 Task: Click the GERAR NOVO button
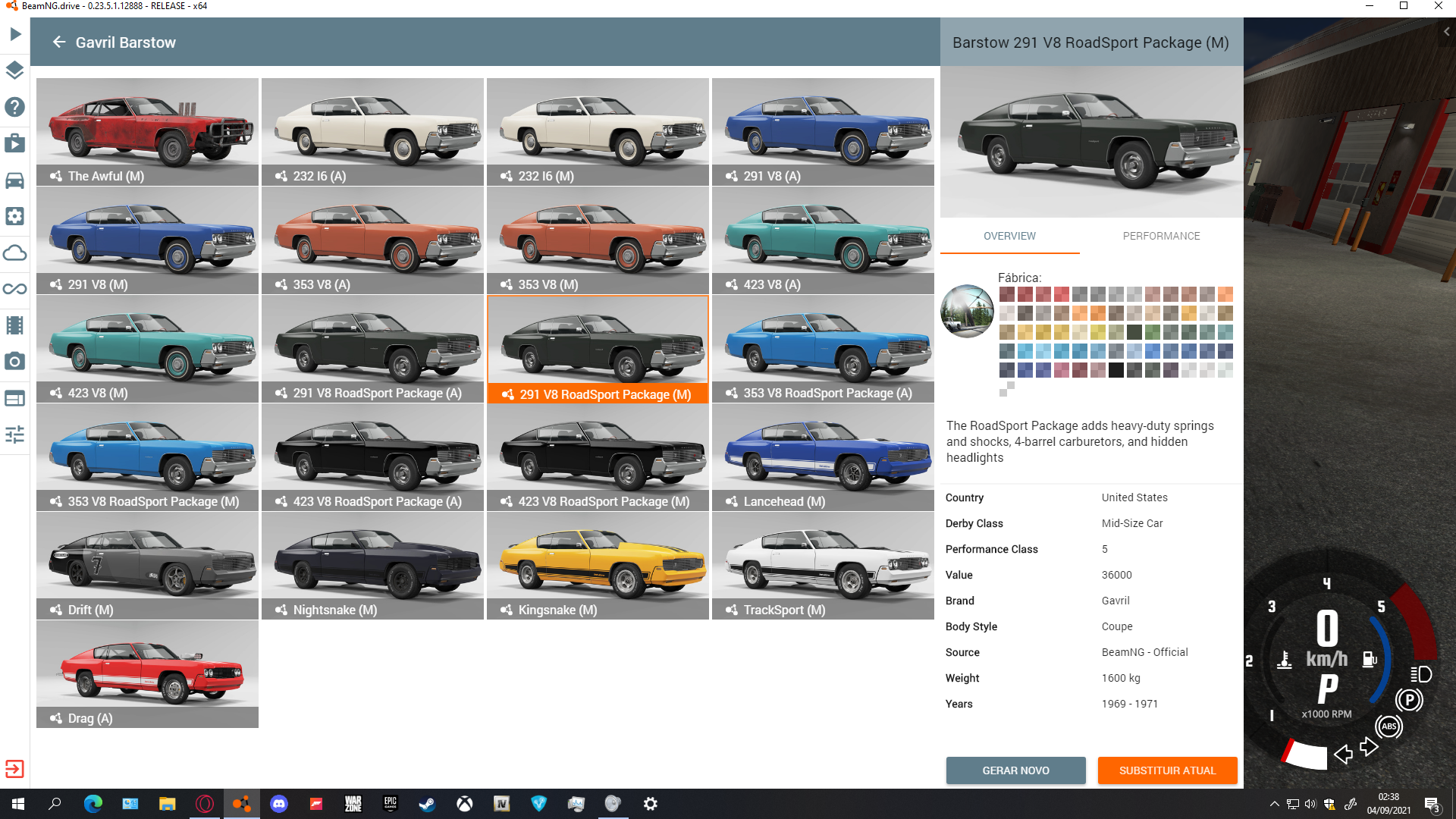click(1015, 770)
